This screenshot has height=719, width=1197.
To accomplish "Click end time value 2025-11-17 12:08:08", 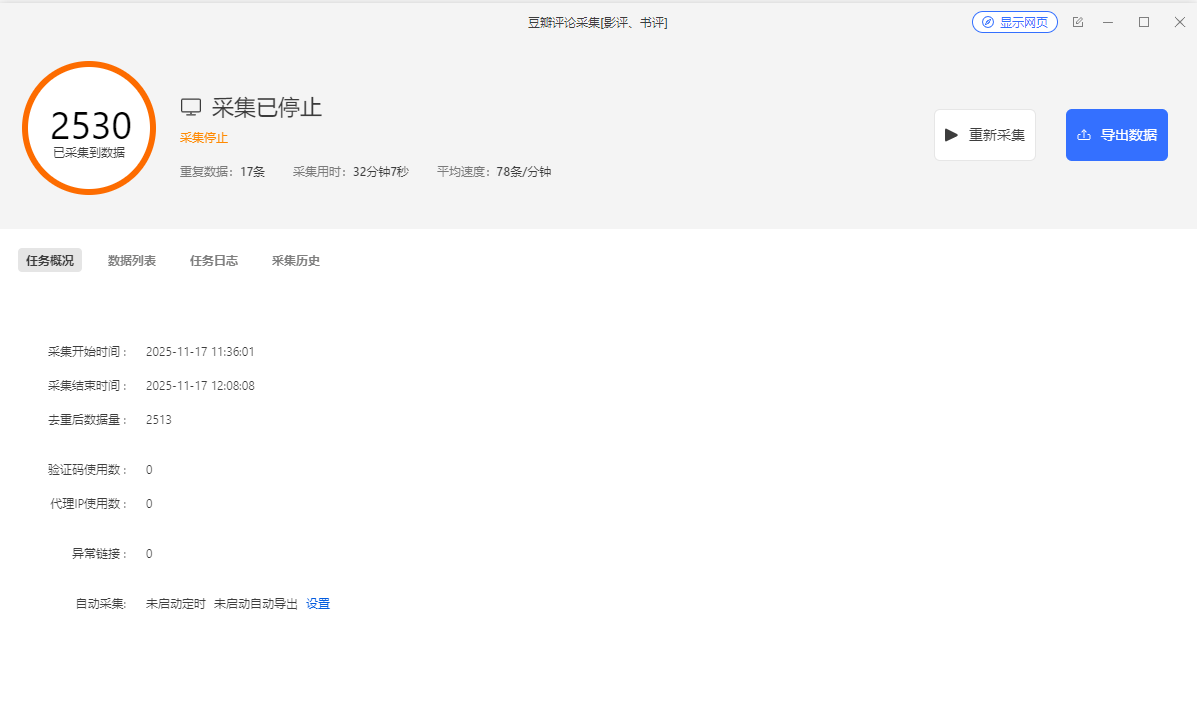I will [x=200, y=386].
